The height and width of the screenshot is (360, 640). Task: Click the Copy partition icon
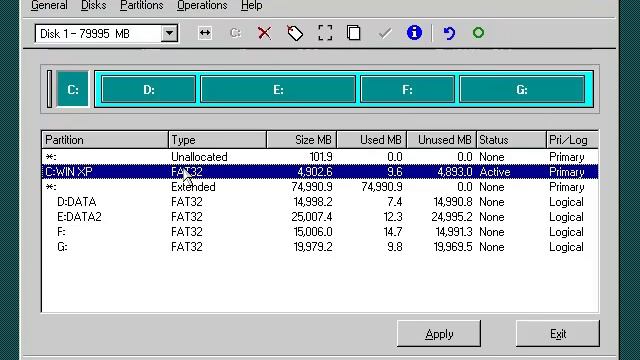click(353, 33)
